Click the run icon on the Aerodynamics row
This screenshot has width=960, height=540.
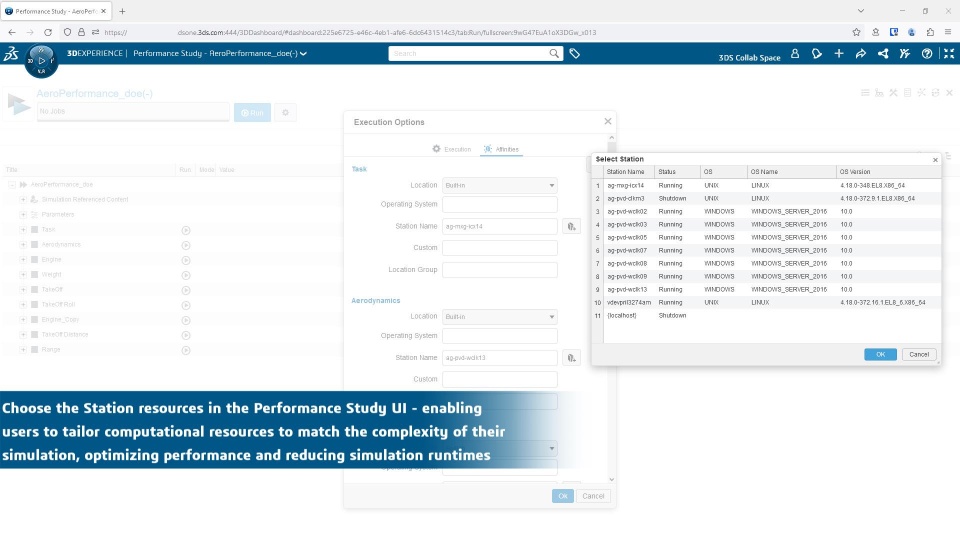186,246
